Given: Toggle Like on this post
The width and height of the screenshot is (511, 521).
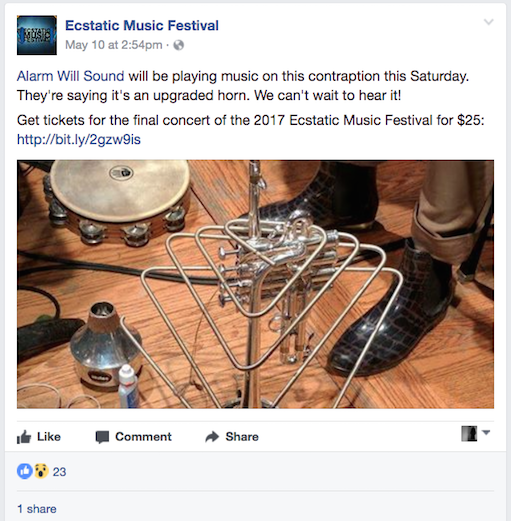Looking at the screenshot, I should tap(39, 437).
